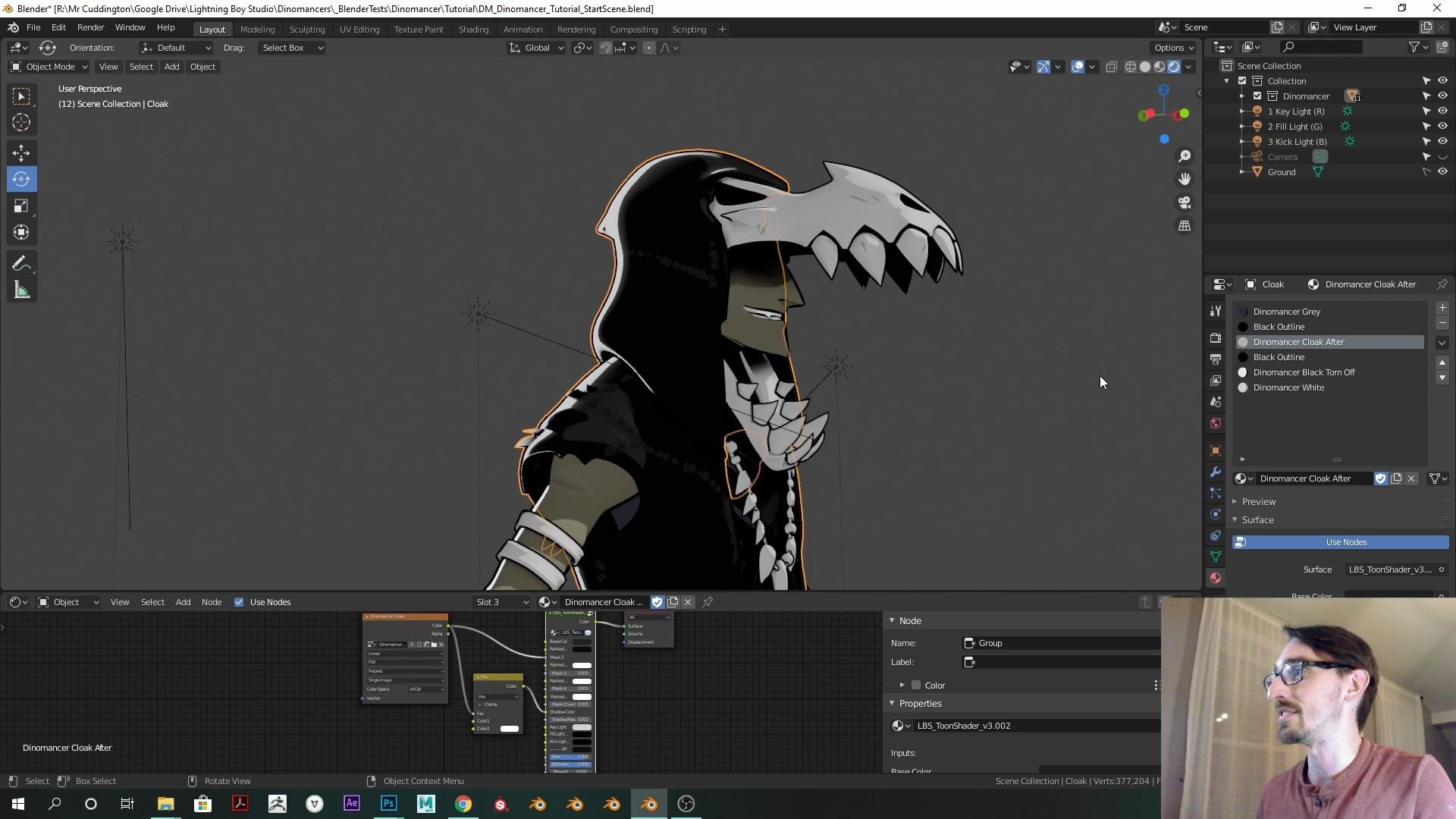The height and width of the screenshot is (819, 1456).
Task: Open the Render Properties tab
Action: [x=1216, y=337]
